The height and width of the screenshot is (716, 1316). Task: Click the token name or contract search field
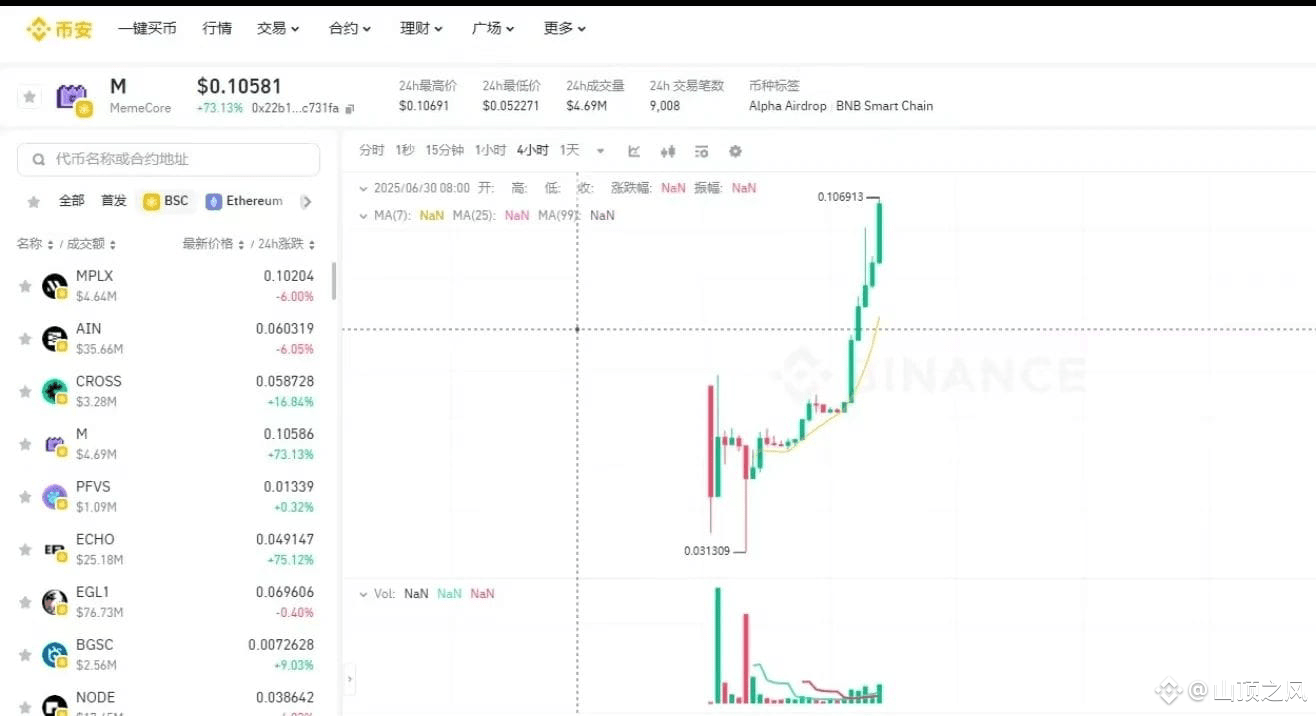tap(169, 159)
